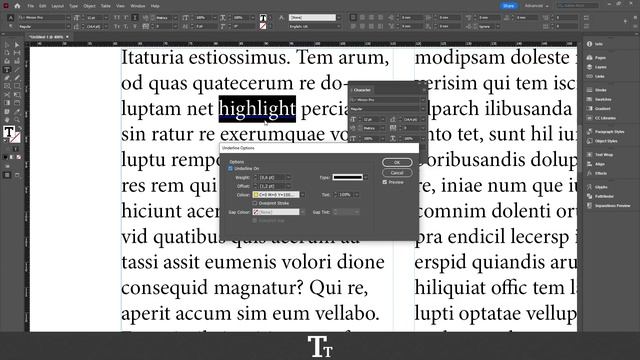
Task: Click the font size field in control bar
Action: pos(95,18)
